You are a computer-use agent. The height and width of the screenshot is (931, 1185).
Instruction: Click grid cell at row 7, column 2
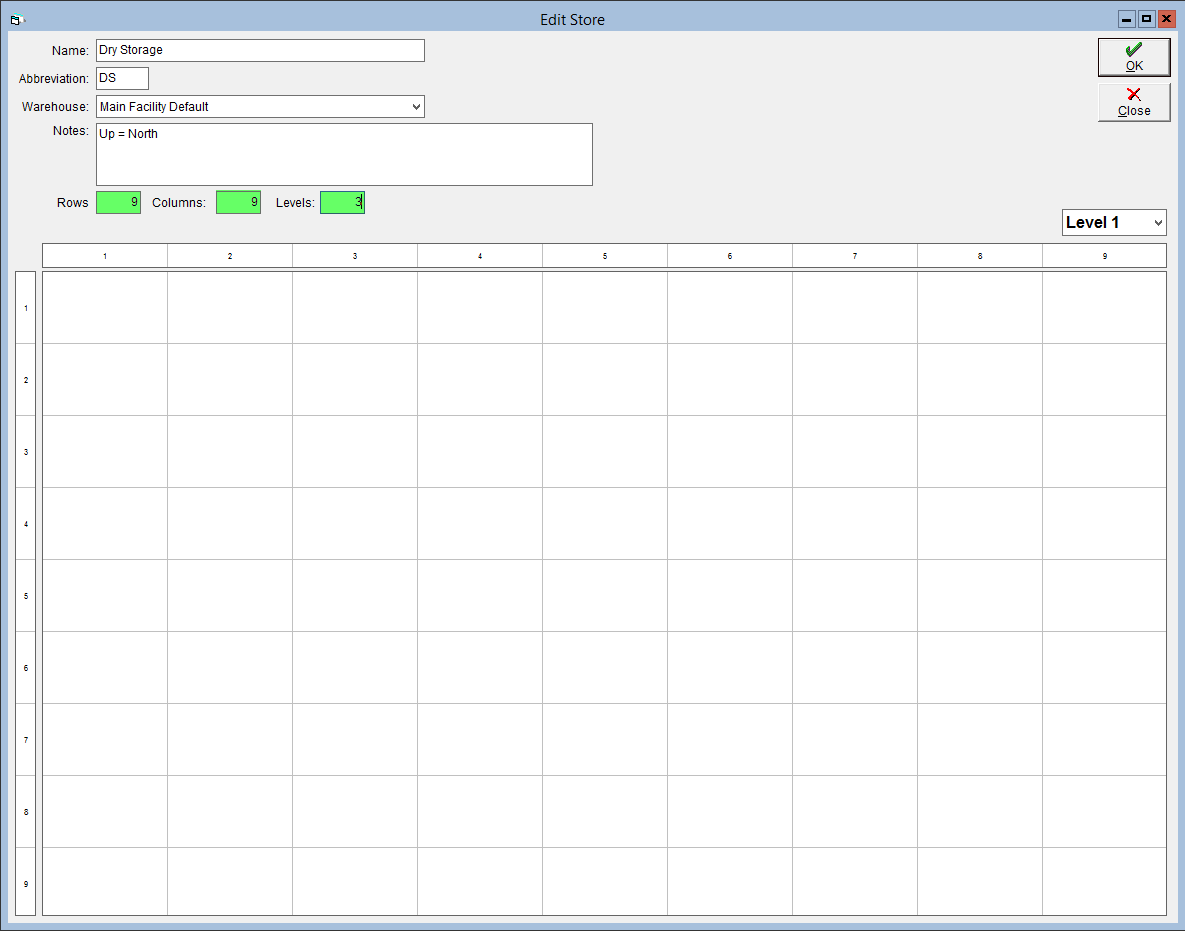[230, 739]
